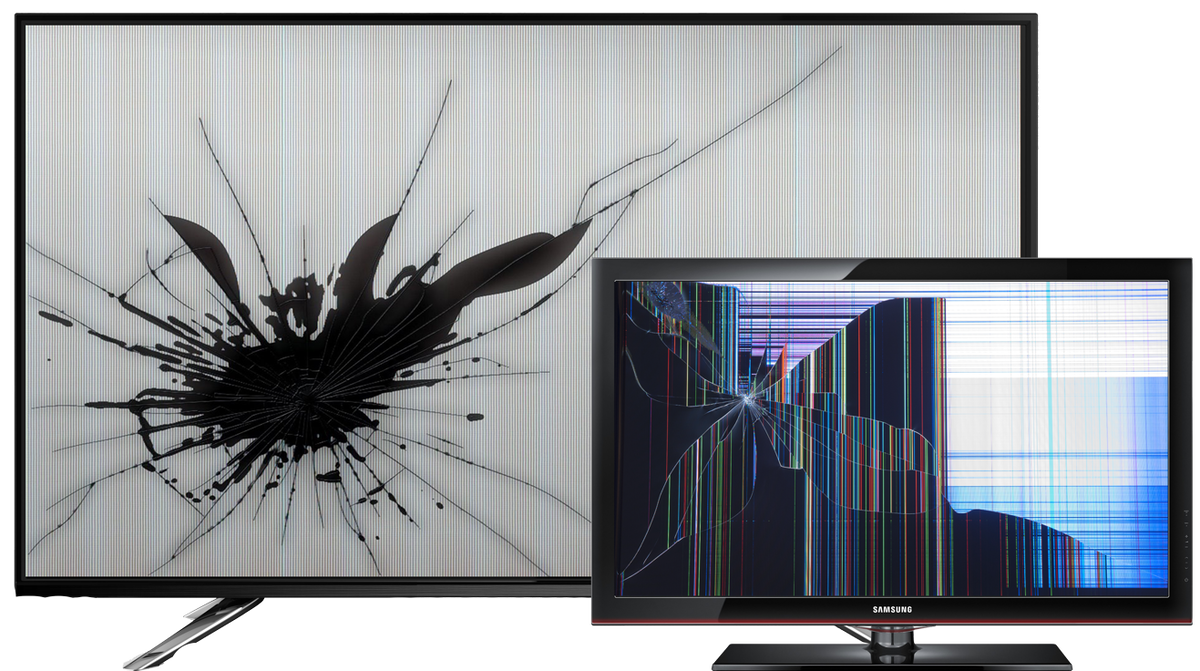Click the SAMSUNG logo on the TV bezel
Screen dimensions: 1200x671
[x=892, y=609]
